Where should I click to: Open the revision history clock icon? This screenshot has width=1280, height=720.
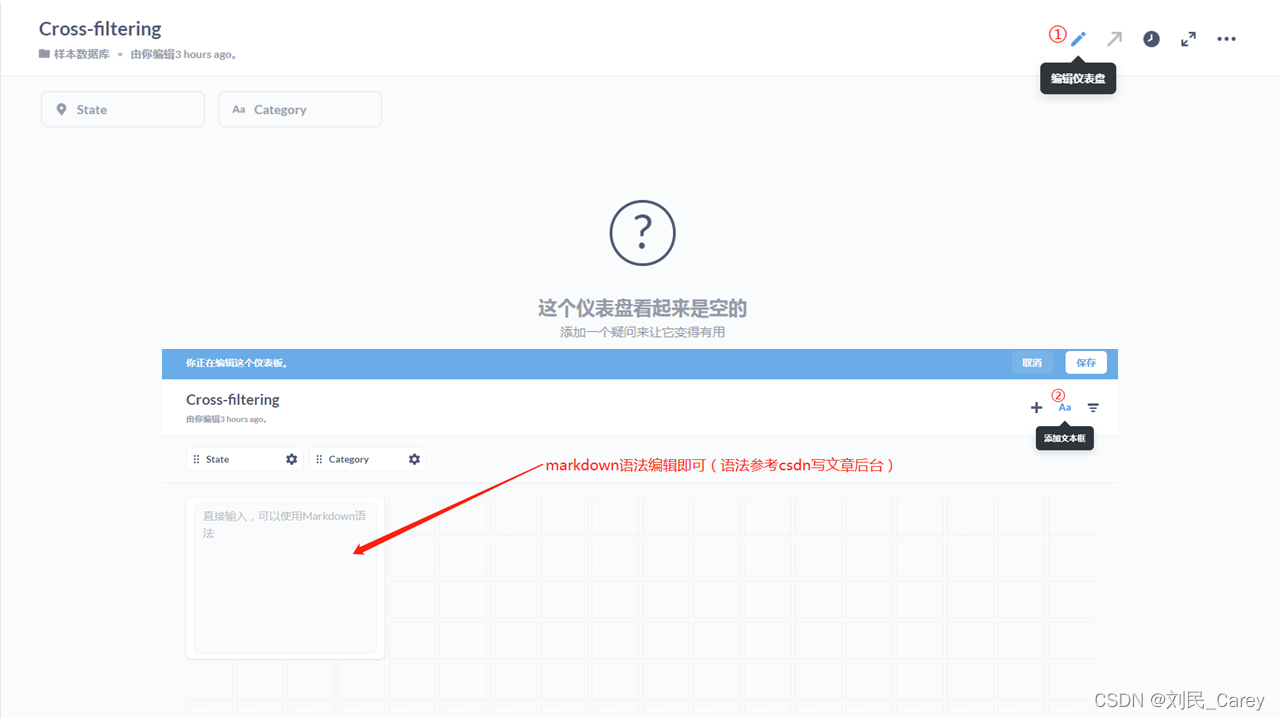[x=1151, y=39]
